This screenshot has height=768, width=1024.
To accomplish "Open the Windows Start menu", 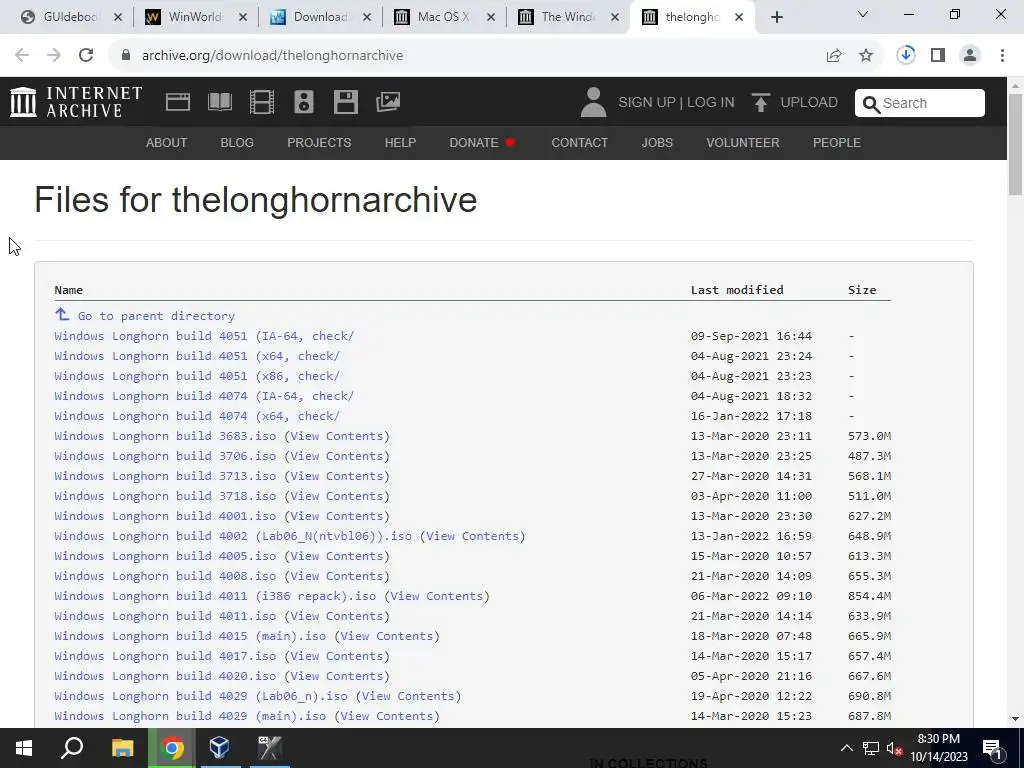I will (24, 748).
